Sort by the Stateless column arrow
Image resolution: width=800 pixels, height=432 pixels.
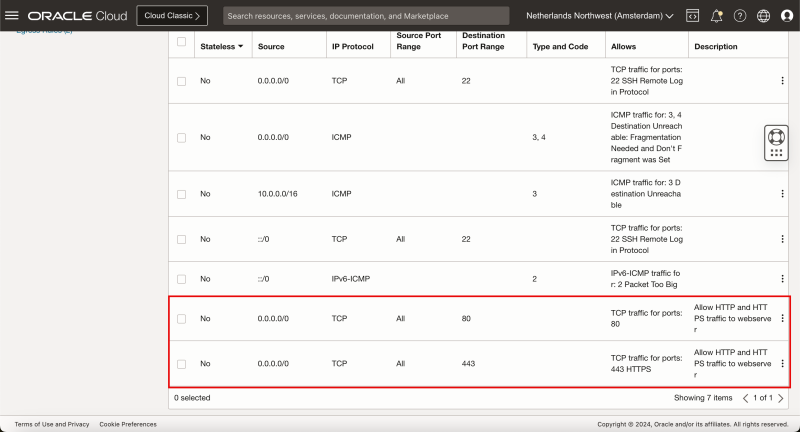click(240, 47)
